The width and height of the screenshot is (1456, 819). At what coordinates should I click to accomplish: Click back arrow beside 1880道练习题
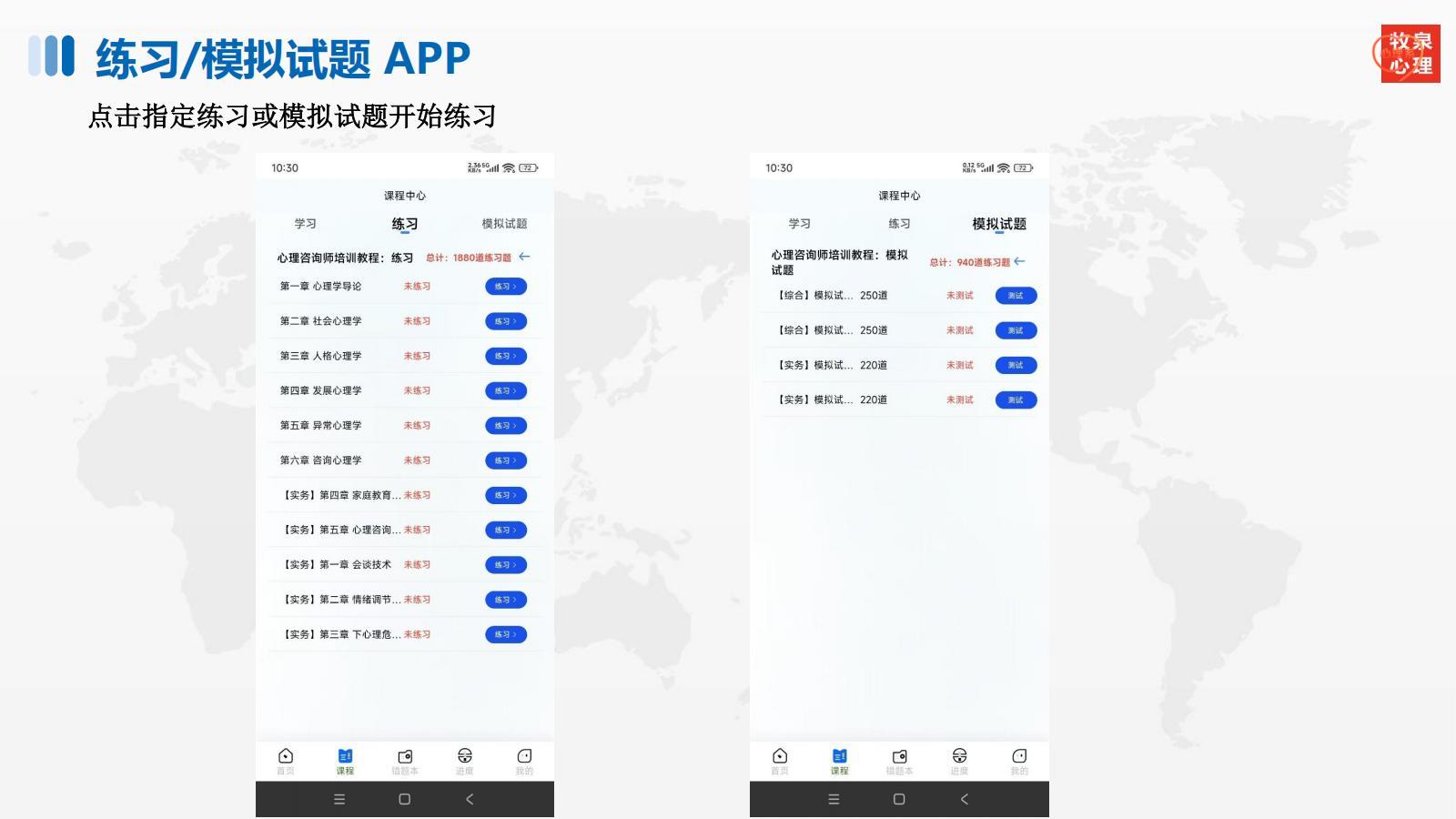[x=524, y=257]
